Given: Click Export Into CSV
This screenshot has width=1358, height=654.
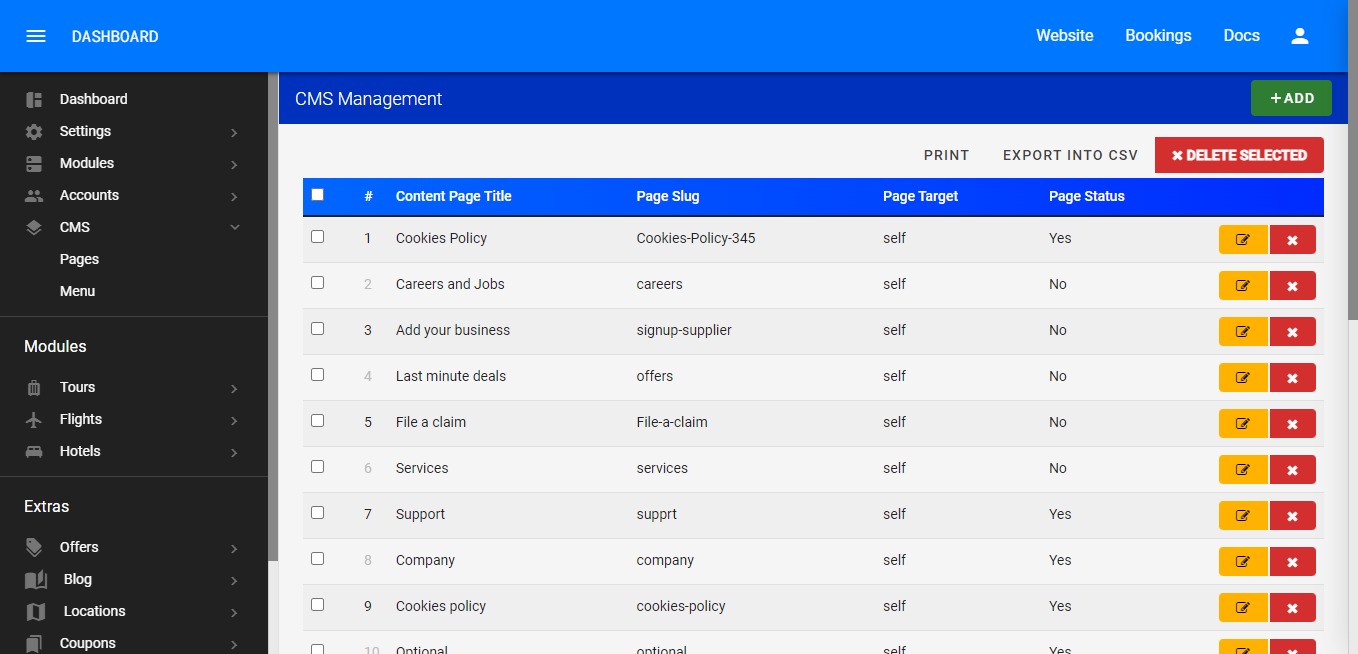Looking at the screenshot, I should pos(1070,155).
